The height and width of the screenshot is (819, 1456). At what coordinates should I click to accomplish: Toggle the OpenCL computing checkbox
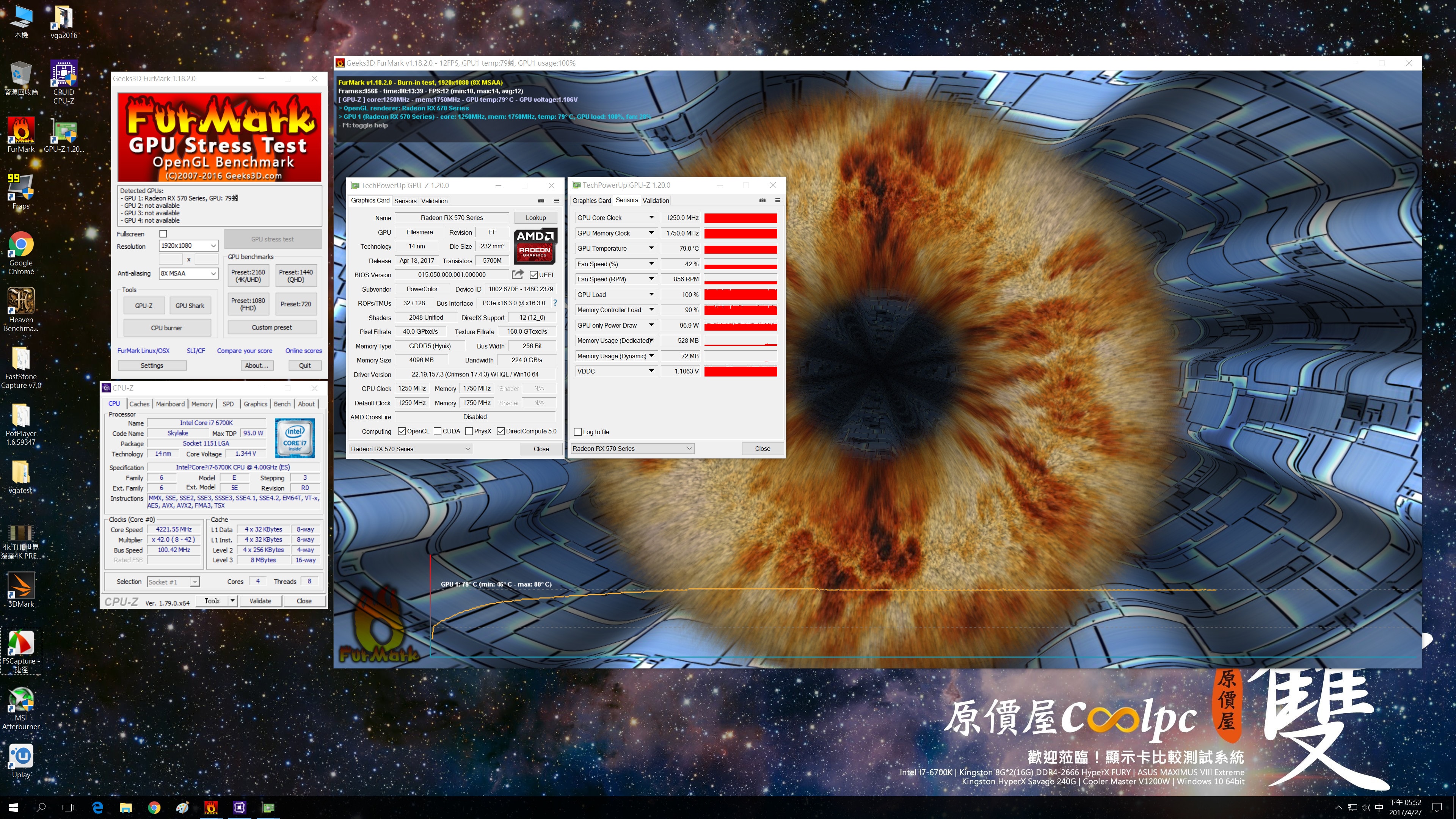402,431
